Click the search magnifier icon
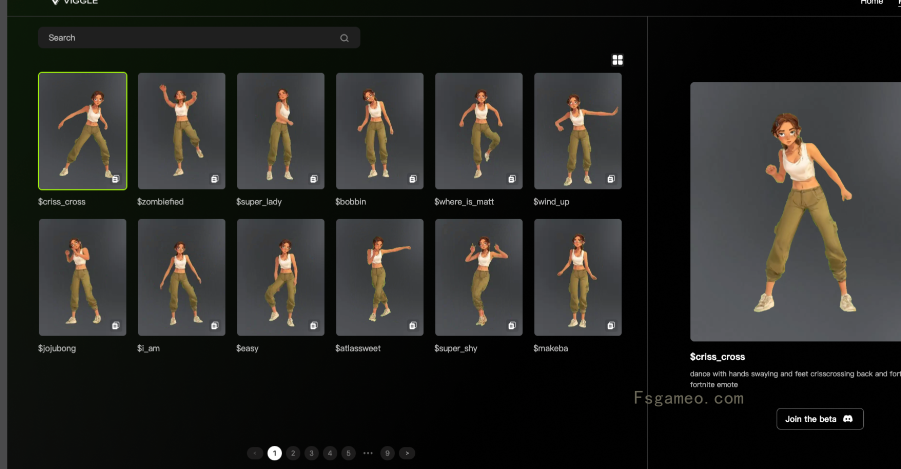Screen dimensions: 901x469 click(344, 38)
